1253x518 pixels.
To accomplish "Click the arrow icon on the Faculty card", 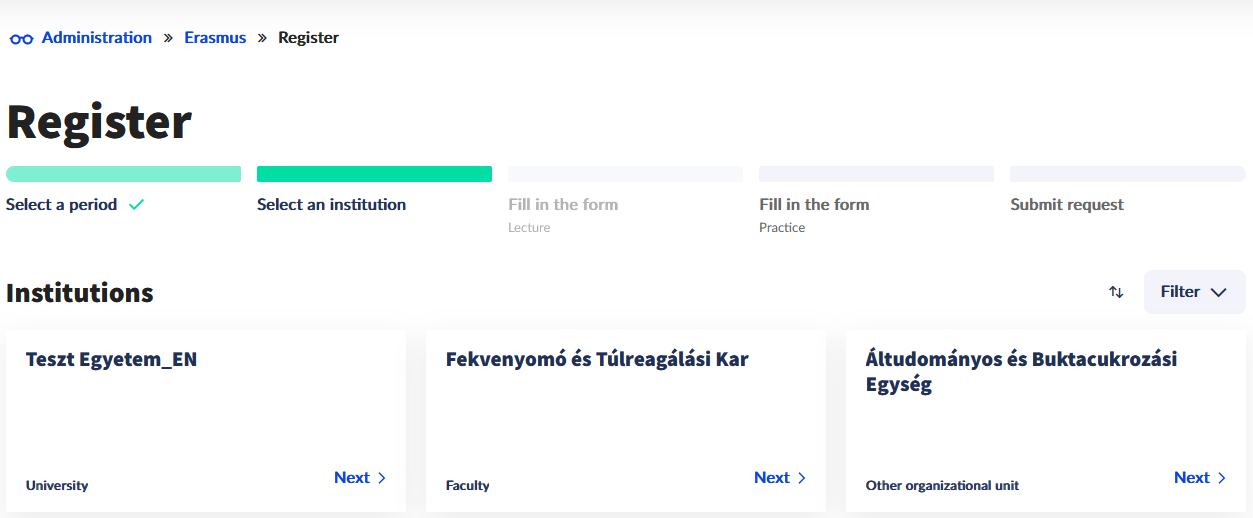I will pyautogui.click(x=801, y=478).
